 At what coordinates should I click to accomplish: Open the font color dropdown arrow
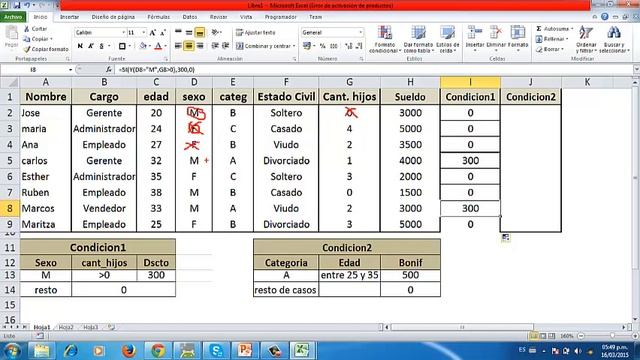coord(165,46)
